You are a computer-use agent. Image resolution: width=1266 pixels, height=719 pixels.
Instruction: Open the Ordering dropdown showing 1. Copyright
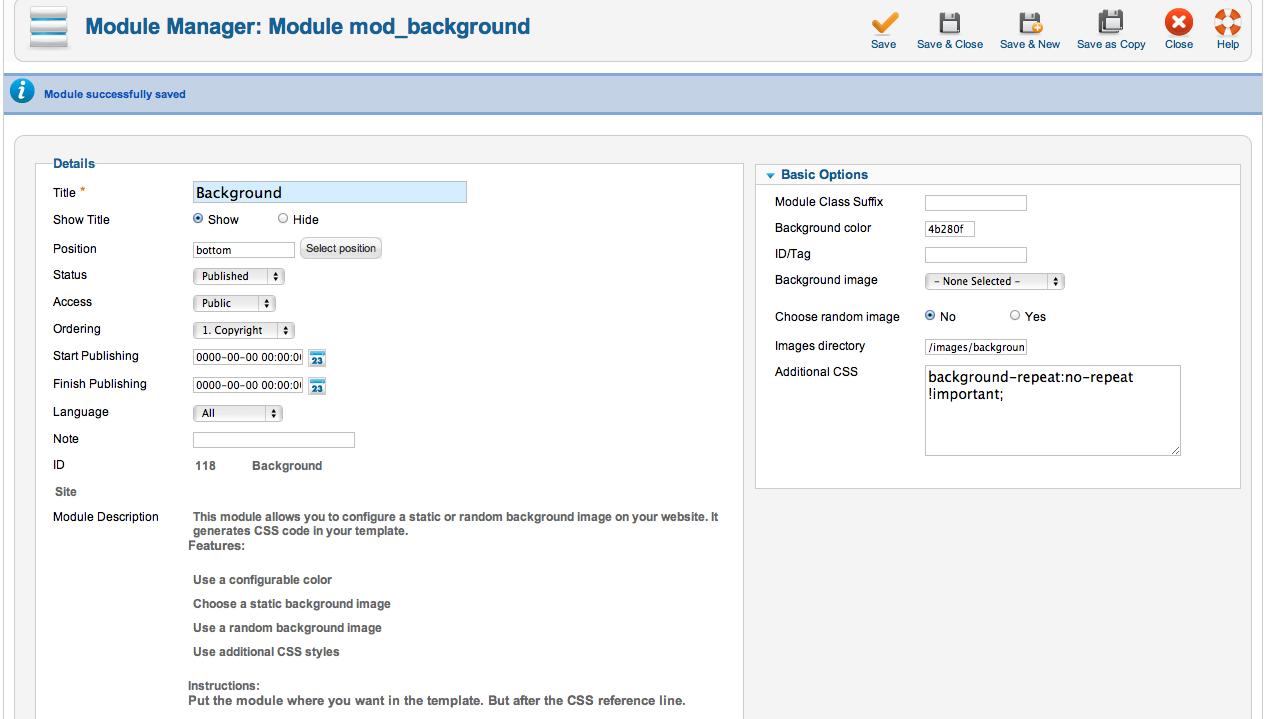[x=243, y=330]
